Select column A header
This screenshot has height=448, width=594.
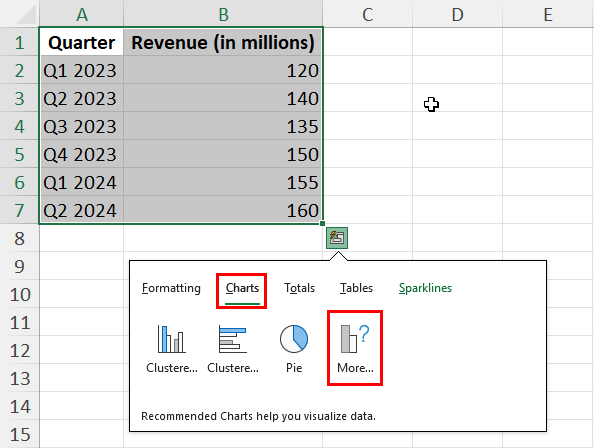click(81, 14)
